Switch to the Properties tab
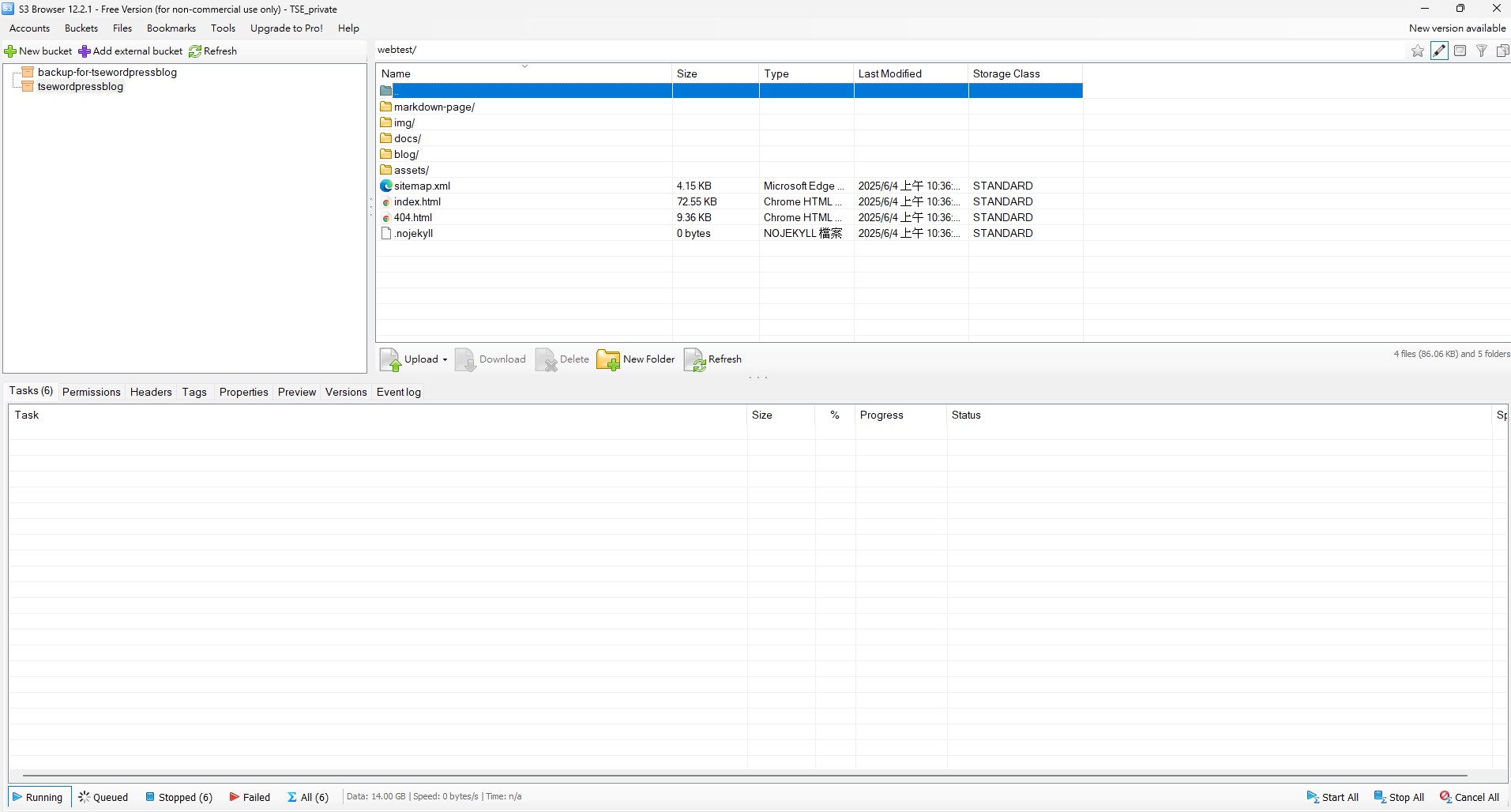The width and height of the screenshot is (1511, 812). click(x=244, y=393)
